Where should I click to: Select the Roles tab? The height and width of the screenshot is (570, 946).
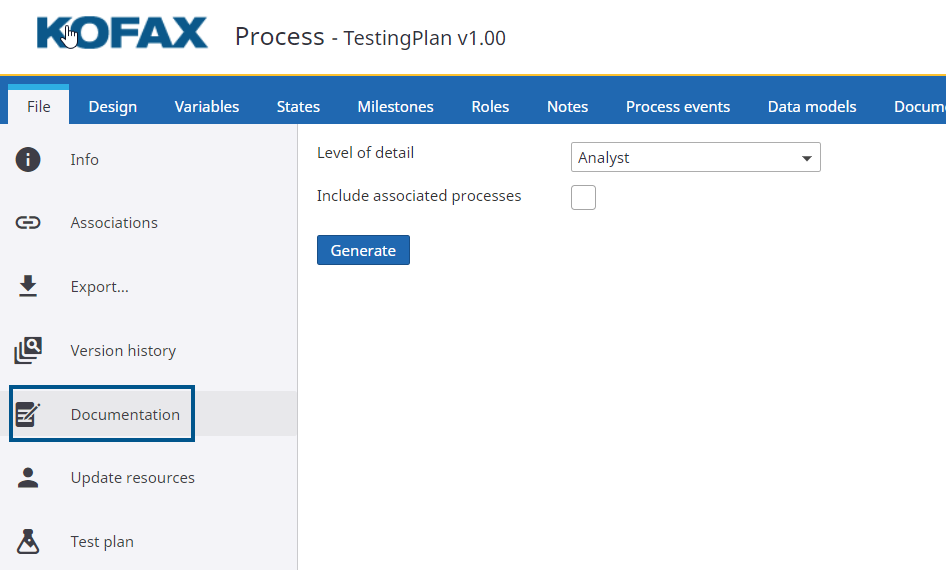[x=490, y=106]
